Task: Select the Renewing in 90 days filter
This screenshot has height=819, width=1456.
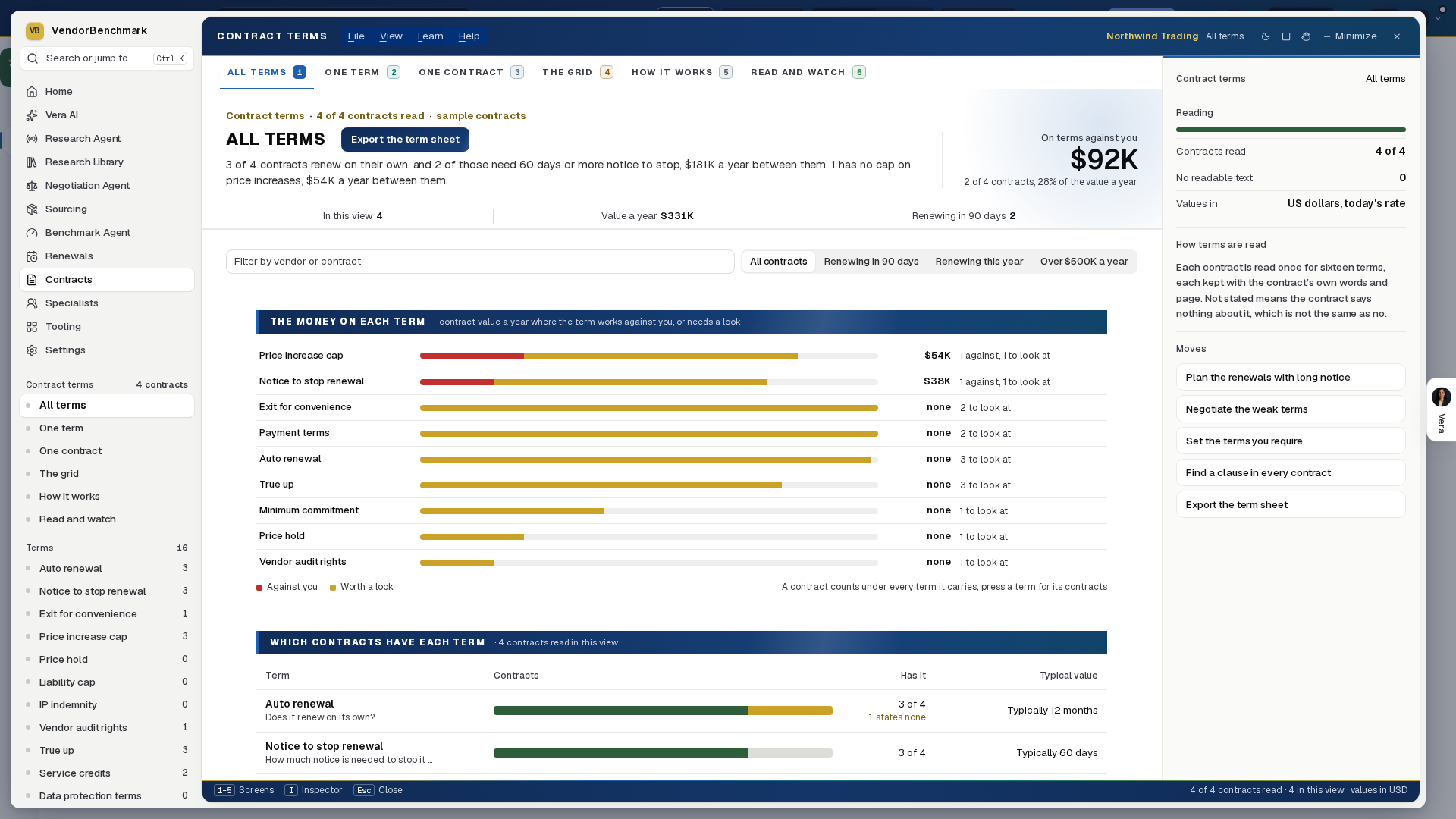Action: click(871, 262)
